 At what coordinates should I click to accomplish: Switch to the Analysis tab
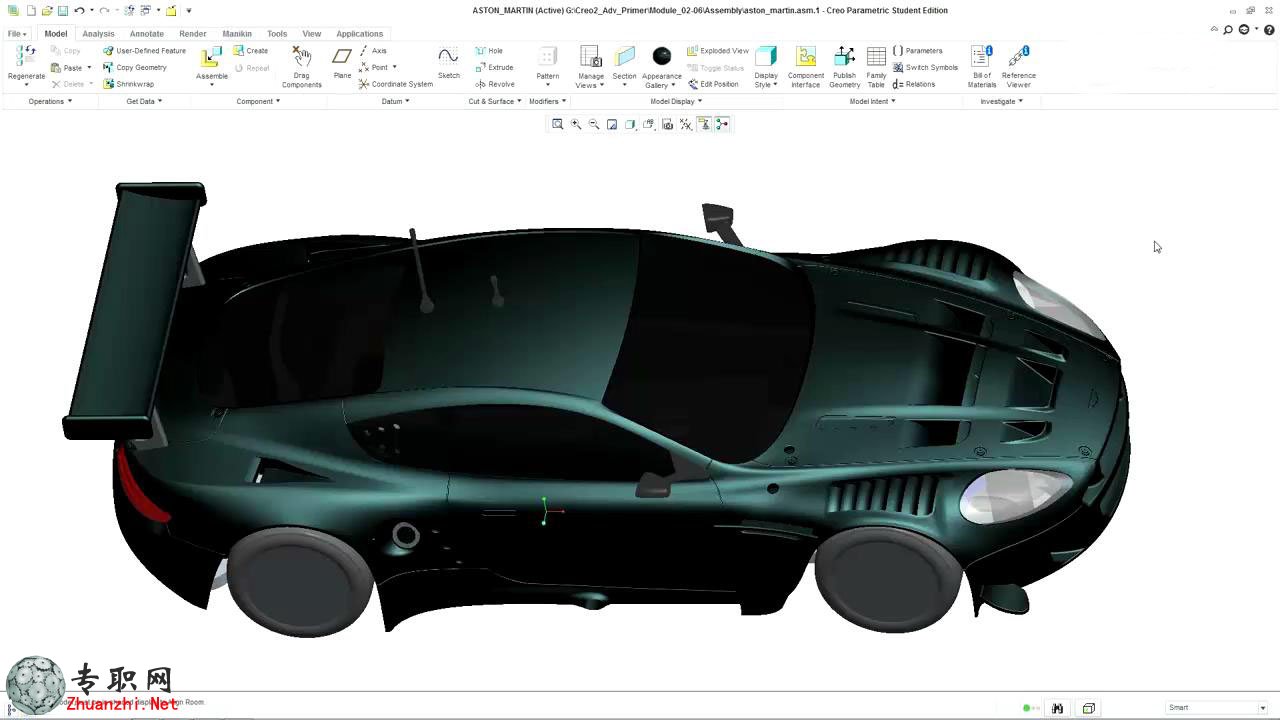tap(98, 34)
